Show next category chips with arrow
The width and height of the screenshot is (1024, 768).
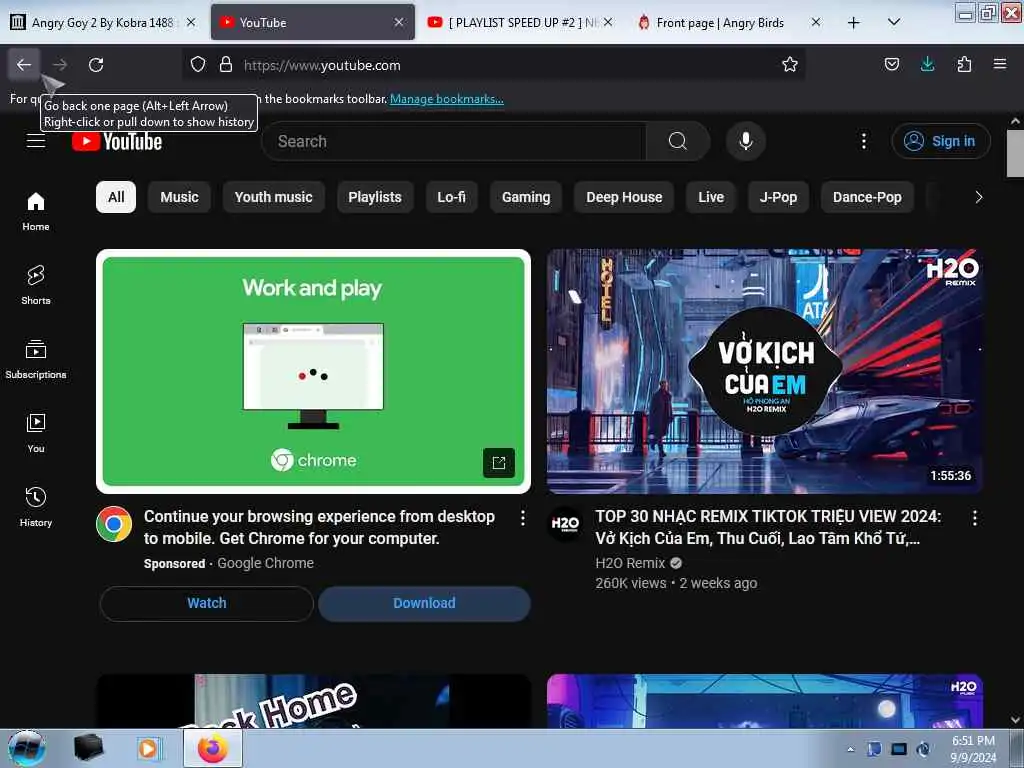(x=978, y=197)
